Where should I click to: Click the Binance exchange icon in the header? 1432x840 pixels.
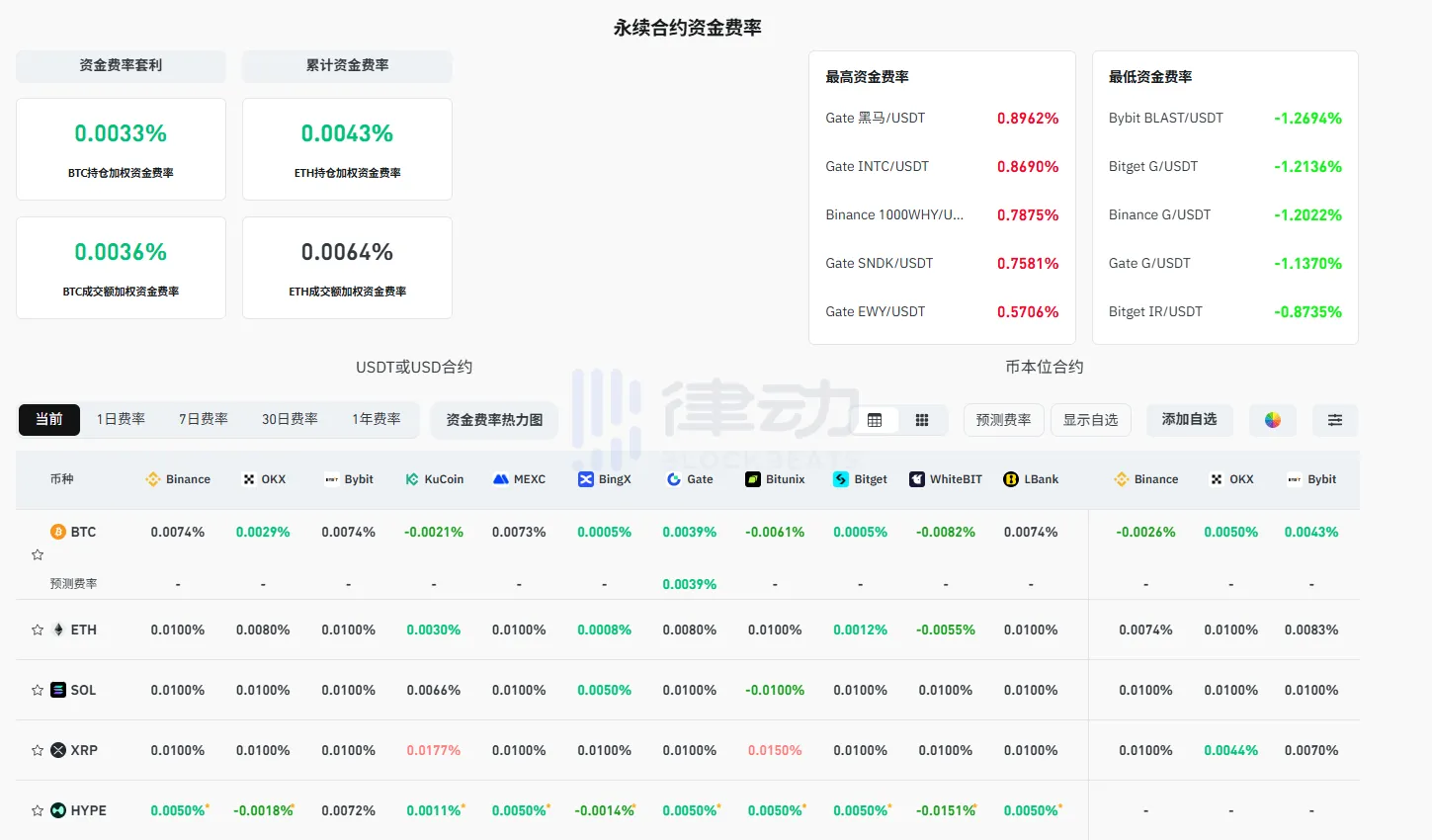click(x=153, y=479)
